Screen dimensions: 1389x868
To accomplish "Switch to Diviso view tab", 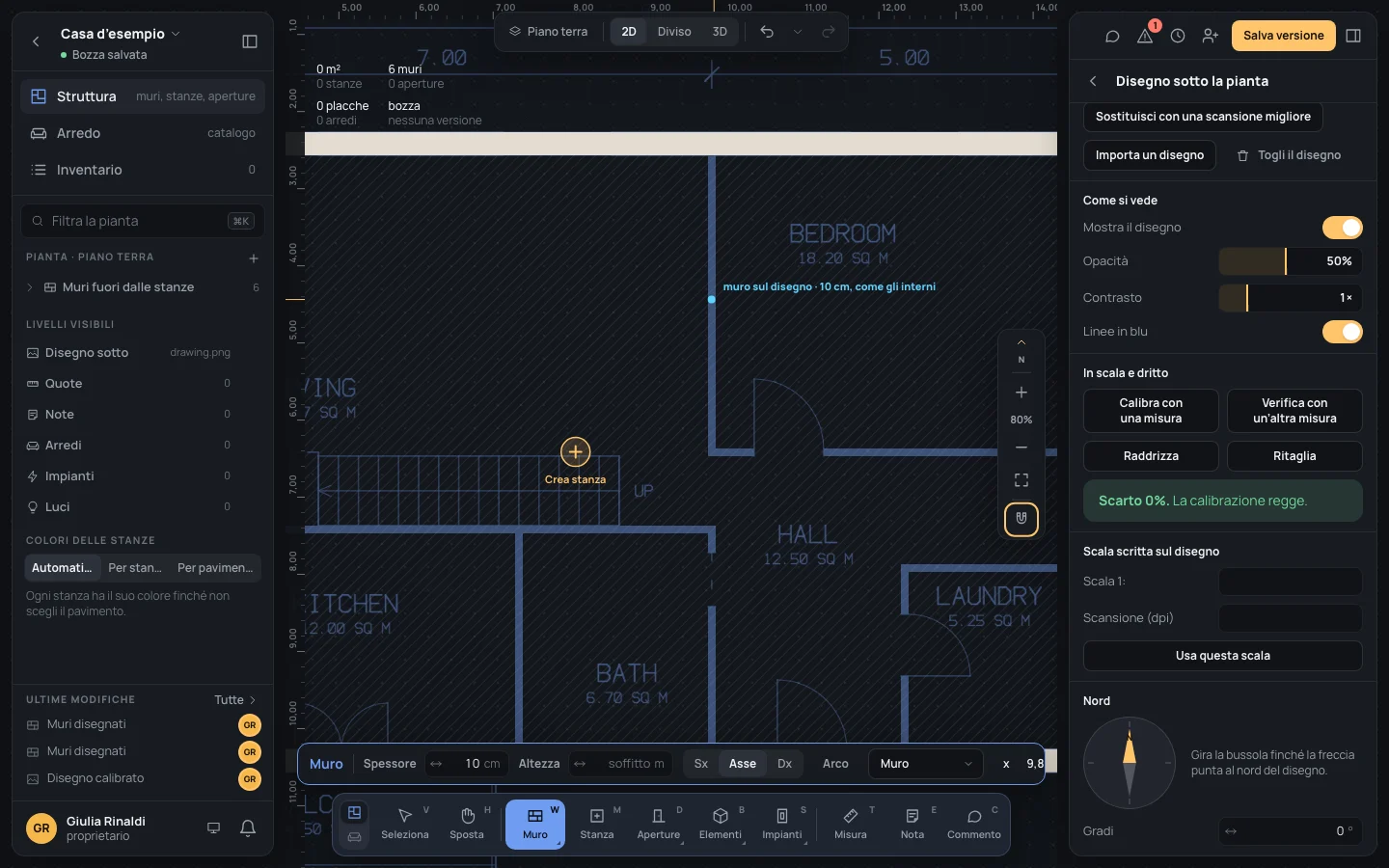I will [674, 32].
